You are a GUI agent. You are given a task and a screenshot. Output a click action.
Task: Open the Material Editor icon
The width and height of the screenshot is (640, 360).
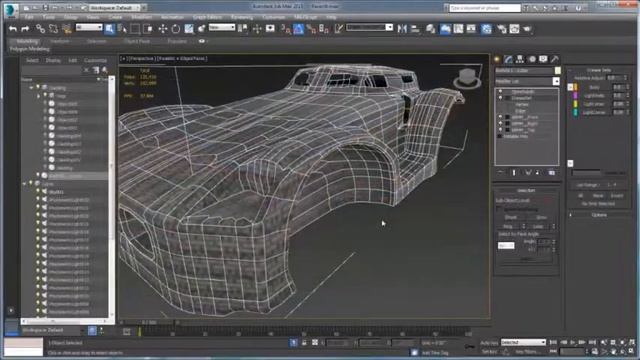[x=486, y=29]
